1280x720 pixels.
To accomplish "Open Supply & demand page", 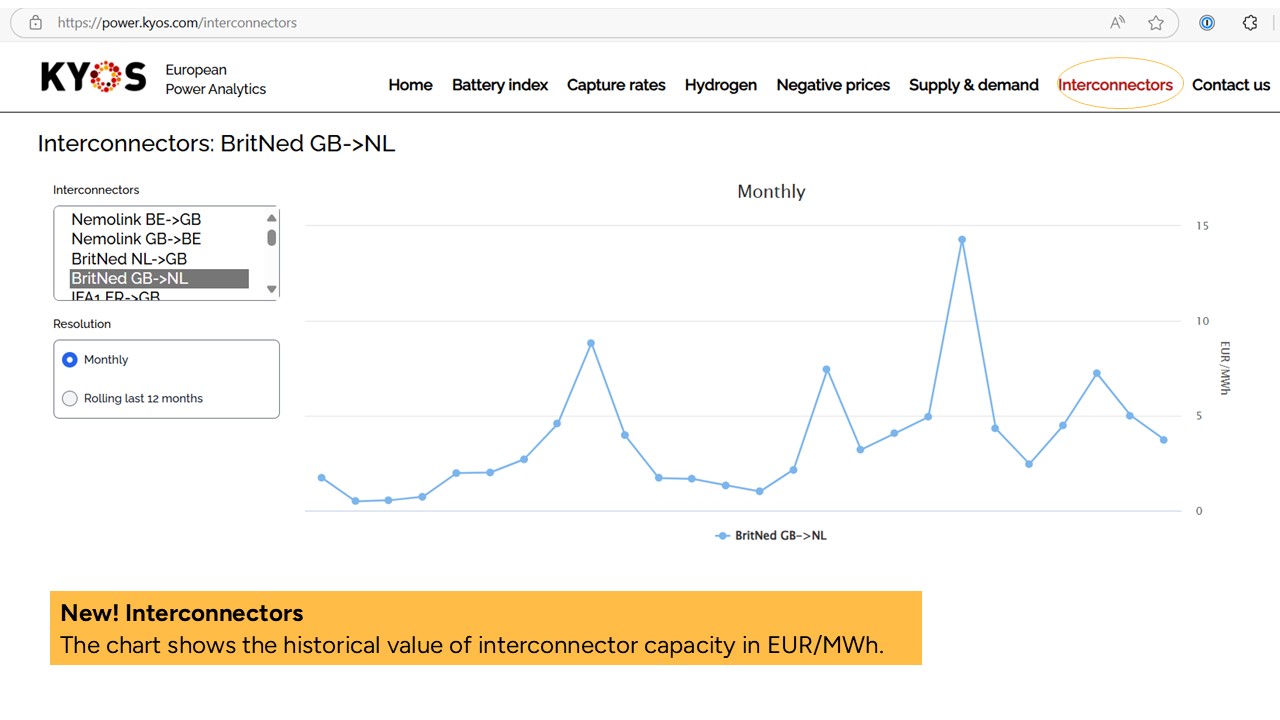I will click(974, 85).
